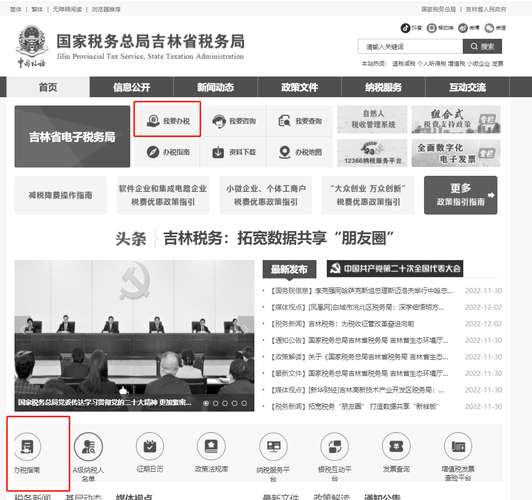Show next slide with right carousel arrow
The height and width of the screenshot is (500, 532).
point(246,329)
